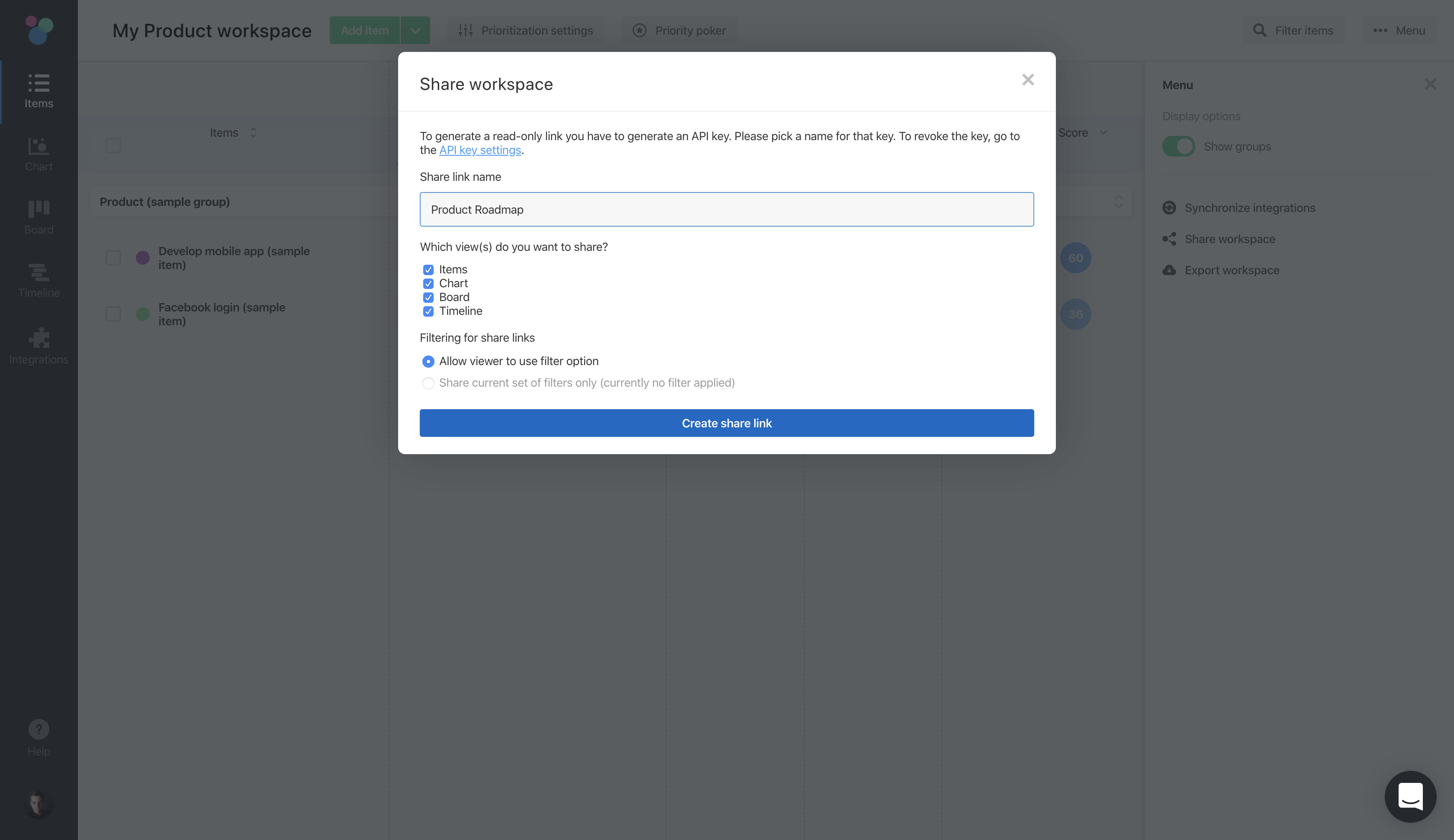Uncheck the Chart view checkbox

(428, 283)
